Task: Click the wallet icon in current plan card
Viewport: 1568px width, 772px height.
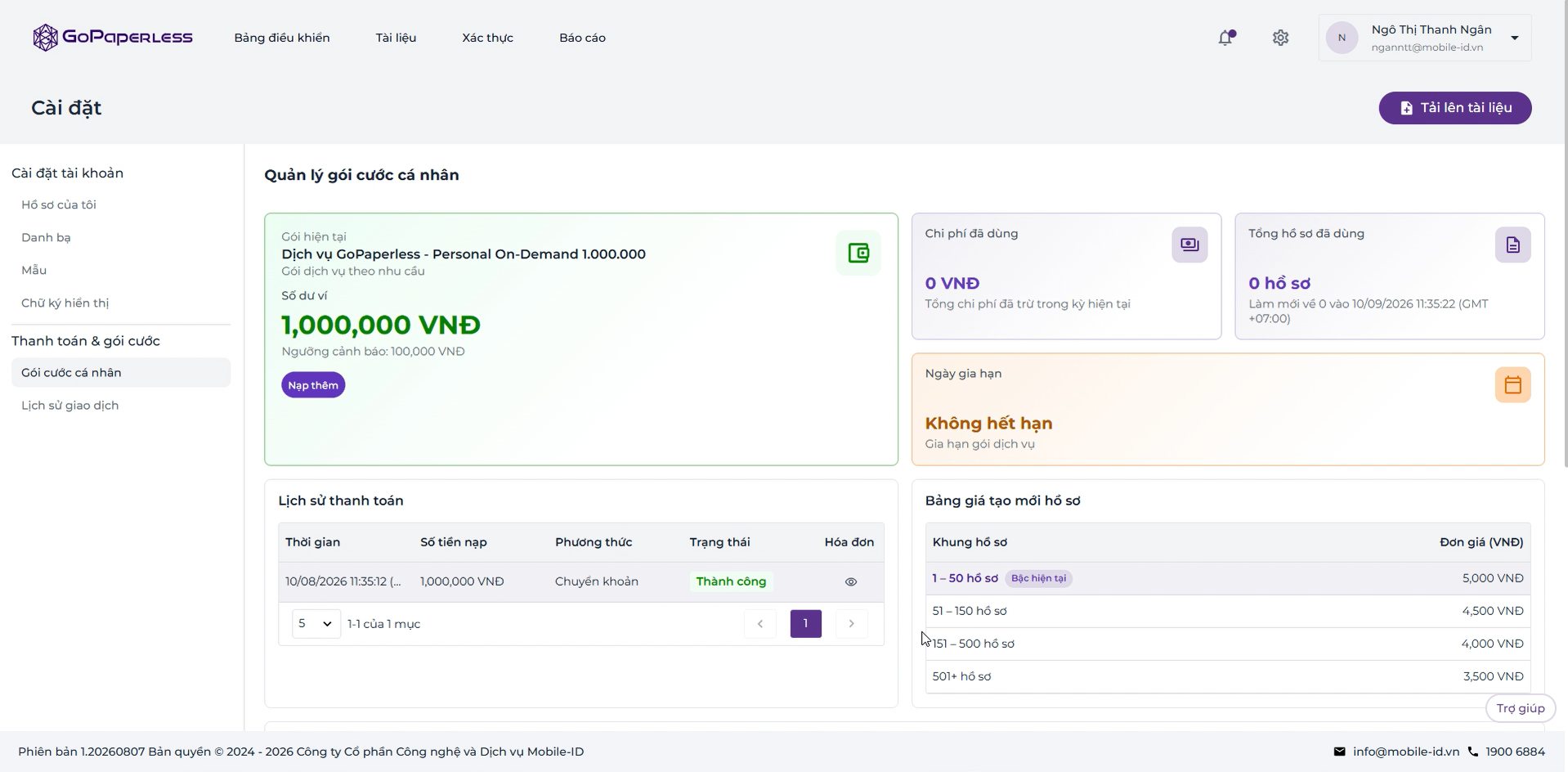Action: pos(858,254)
